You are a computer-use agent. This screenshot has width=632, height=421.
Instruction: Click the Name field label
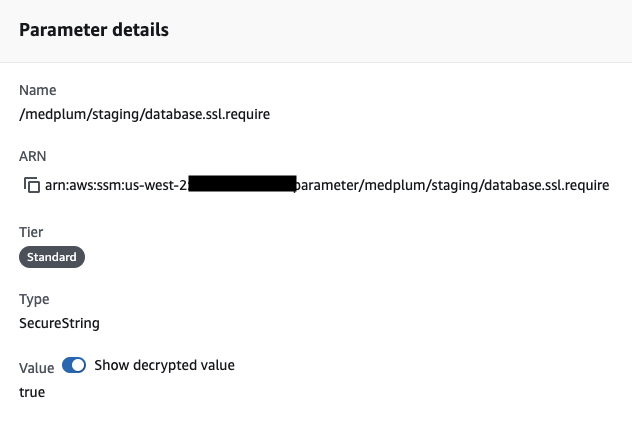38,90
